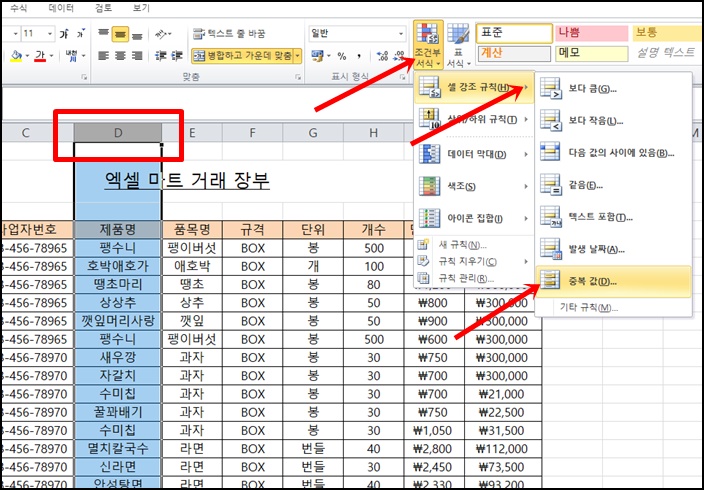Open the 표 서식 table format button
This screenshot has width=704, height=490.
(x=458, y=45)
